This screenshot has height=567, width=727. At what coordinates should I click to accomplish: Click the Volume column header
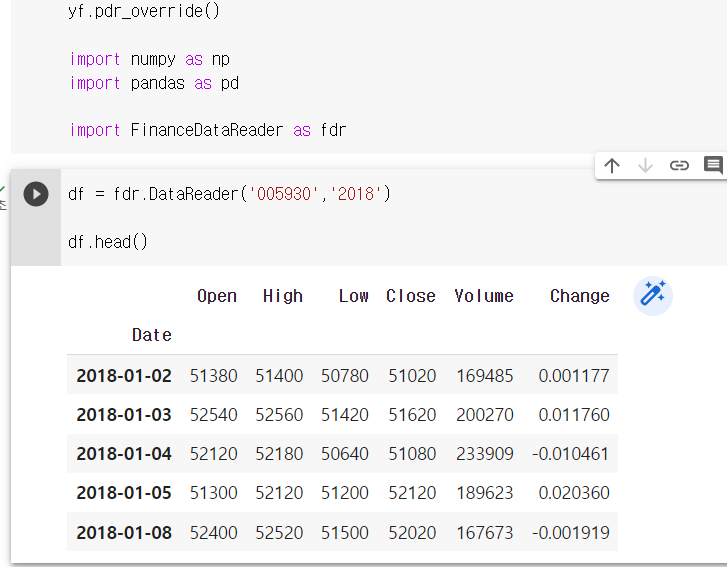click(484, 296)
